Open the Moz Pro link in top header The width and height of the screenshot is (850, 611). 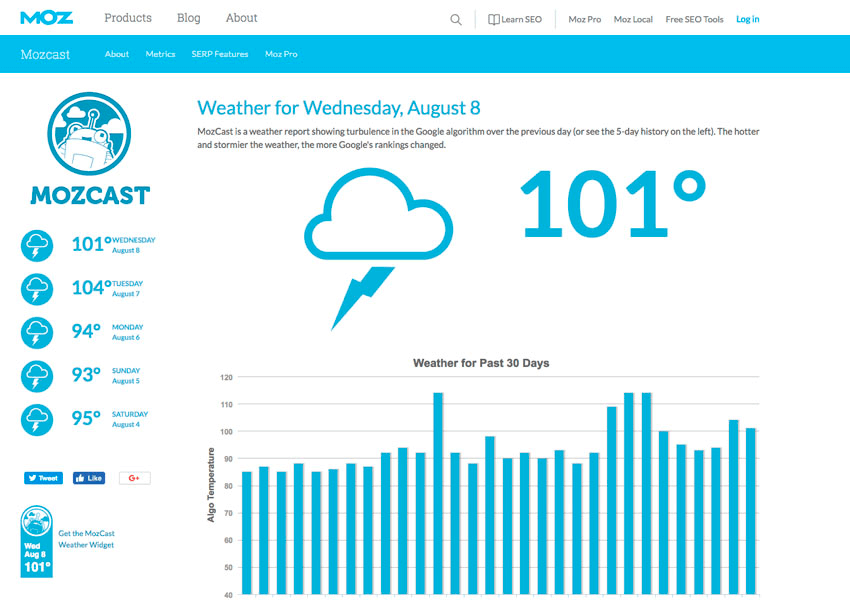[585, 20]
